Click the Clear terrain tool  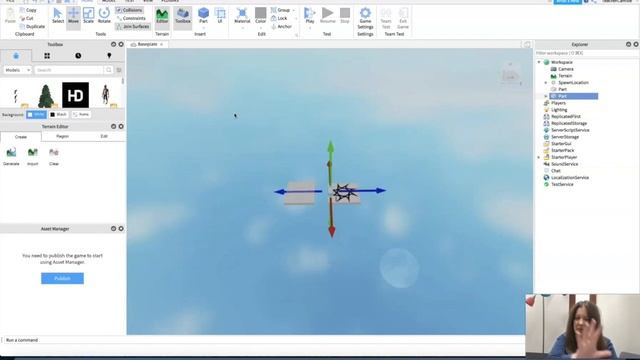coord(54,156)
